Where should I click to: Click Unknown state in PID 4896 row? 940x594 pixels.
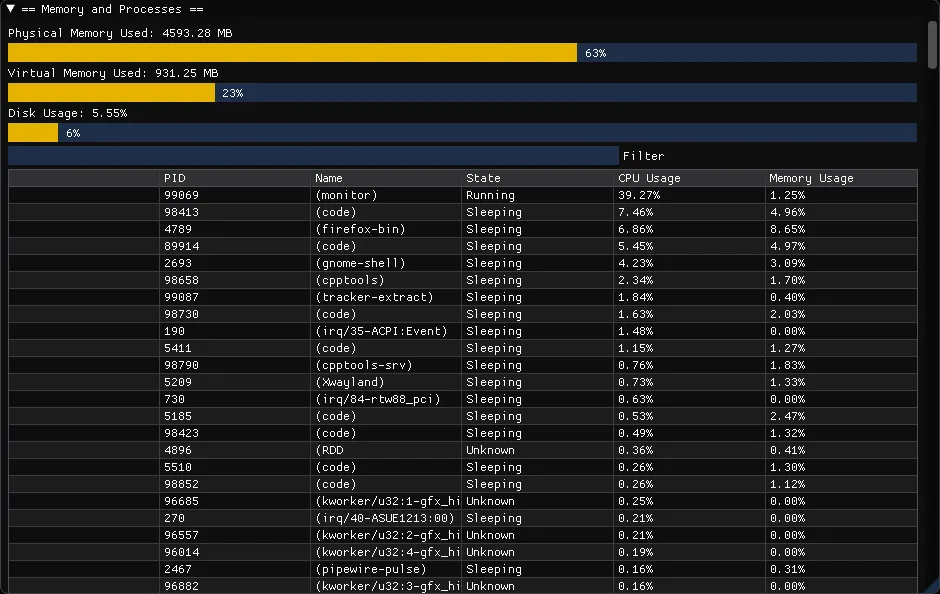(x=490, y=450)
